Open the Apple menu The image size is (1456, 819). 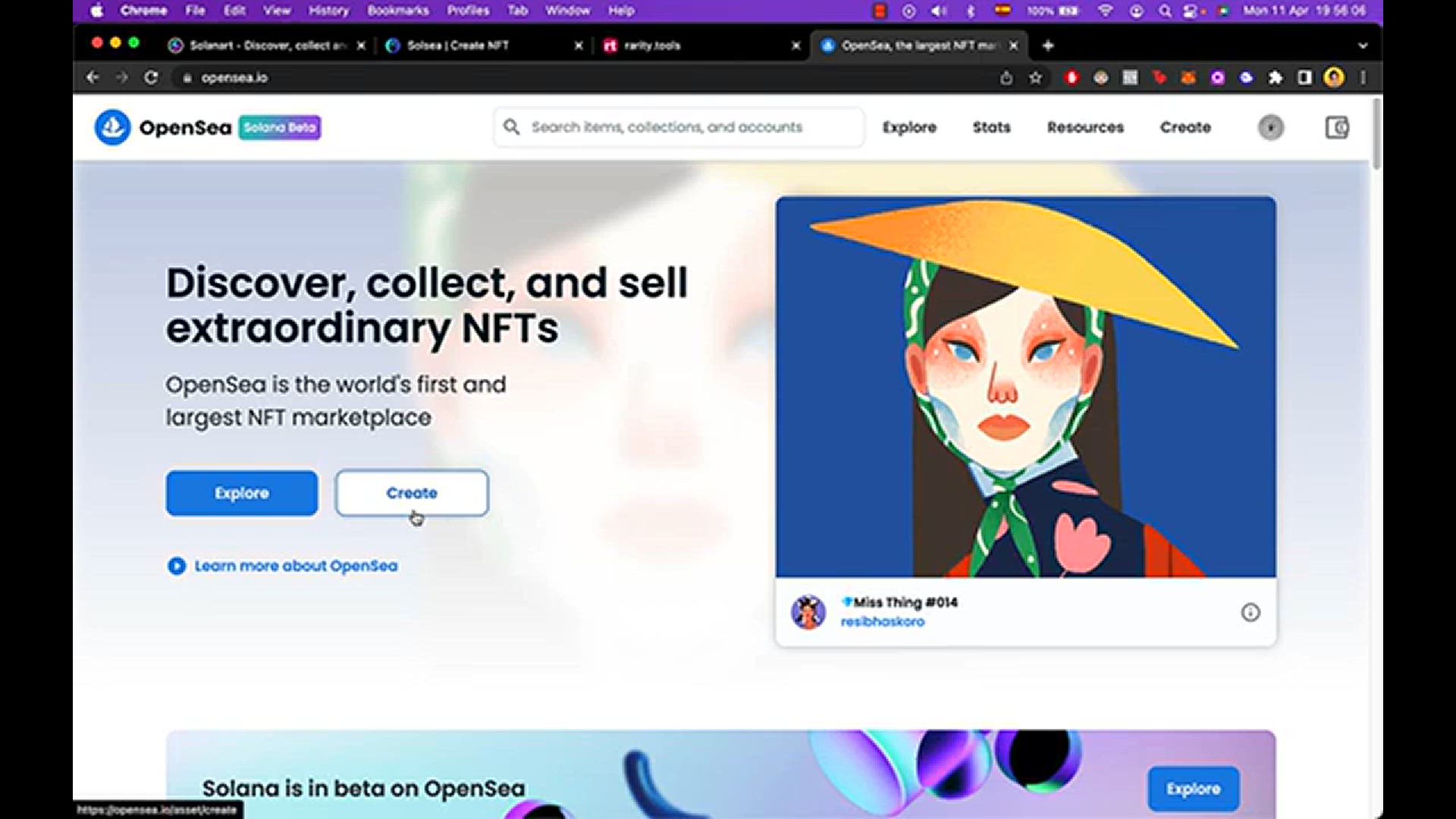point(97,11)
